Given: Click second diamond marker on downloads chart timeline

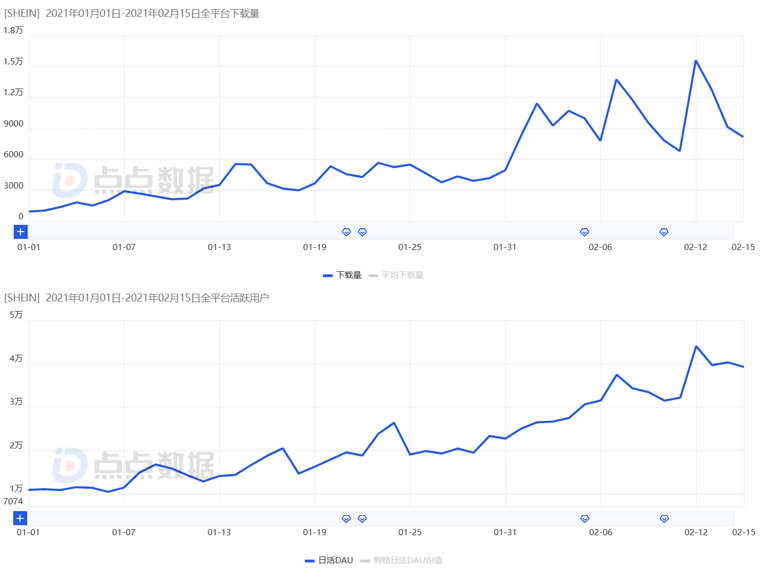Looking at the screenshot, I should (362, 232).
